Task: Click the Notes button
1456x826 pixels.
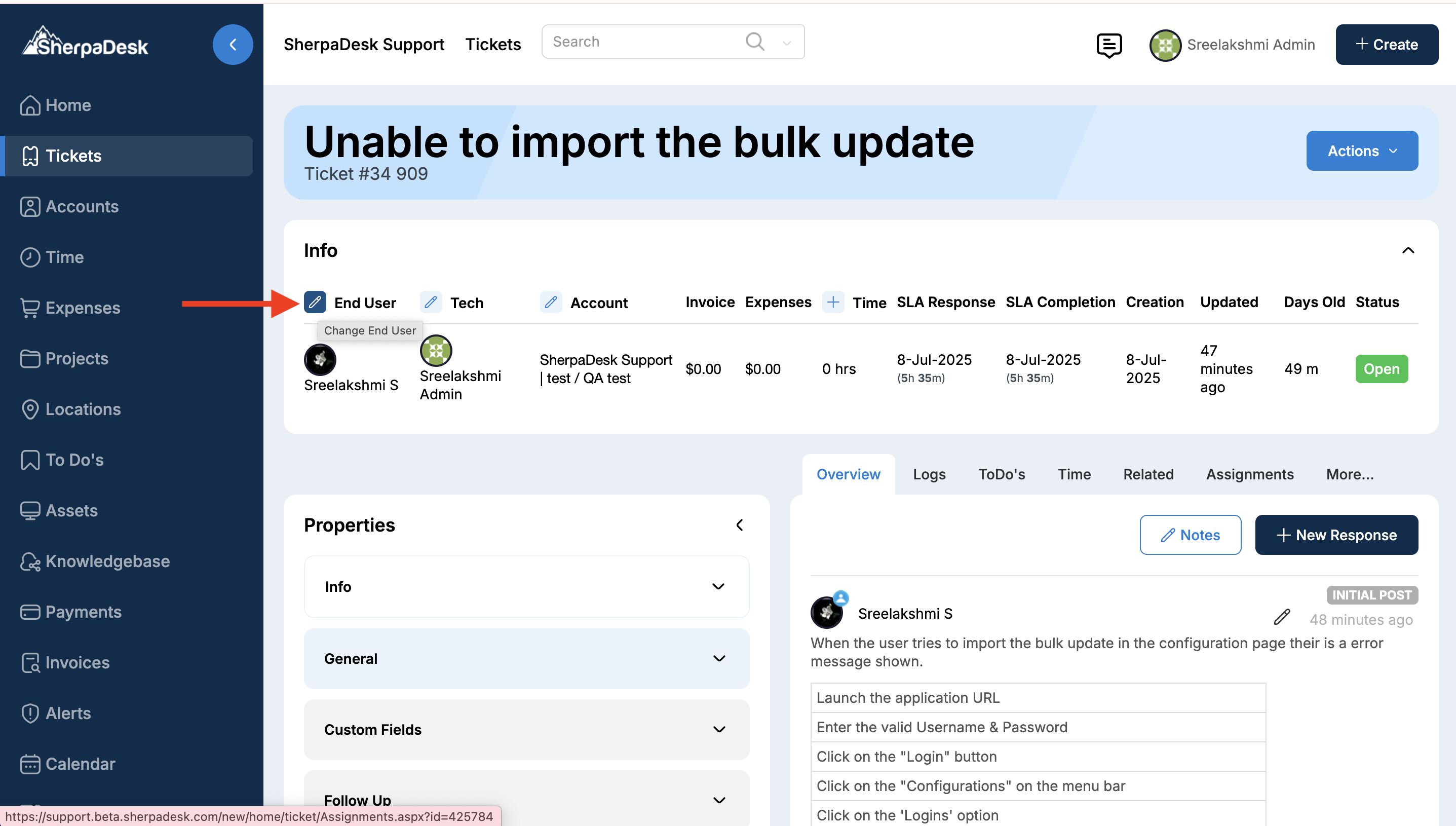Action: [x=1190, y=535]
